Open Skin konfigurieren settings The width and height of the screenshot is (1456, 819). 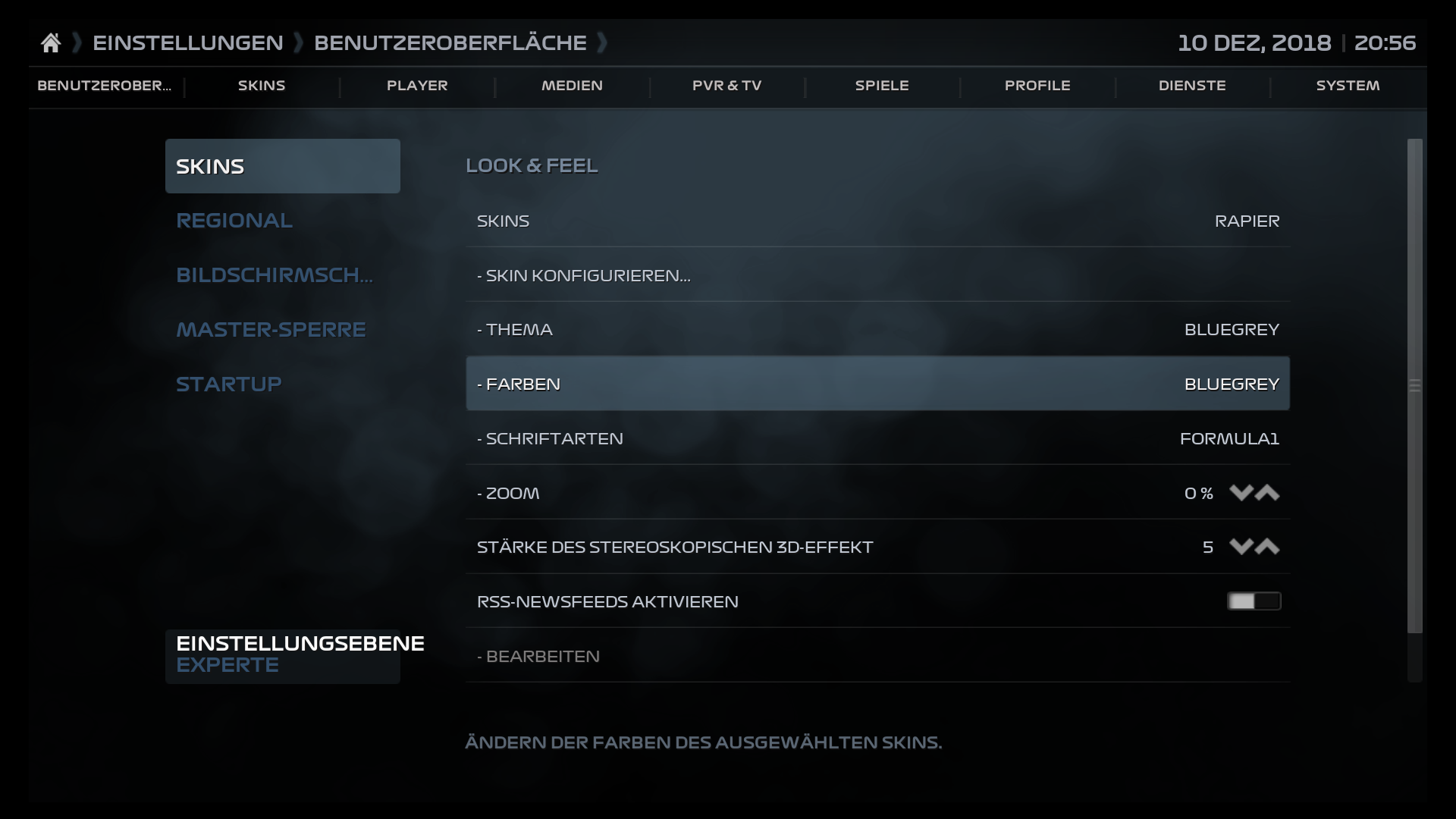pos(877,275)
